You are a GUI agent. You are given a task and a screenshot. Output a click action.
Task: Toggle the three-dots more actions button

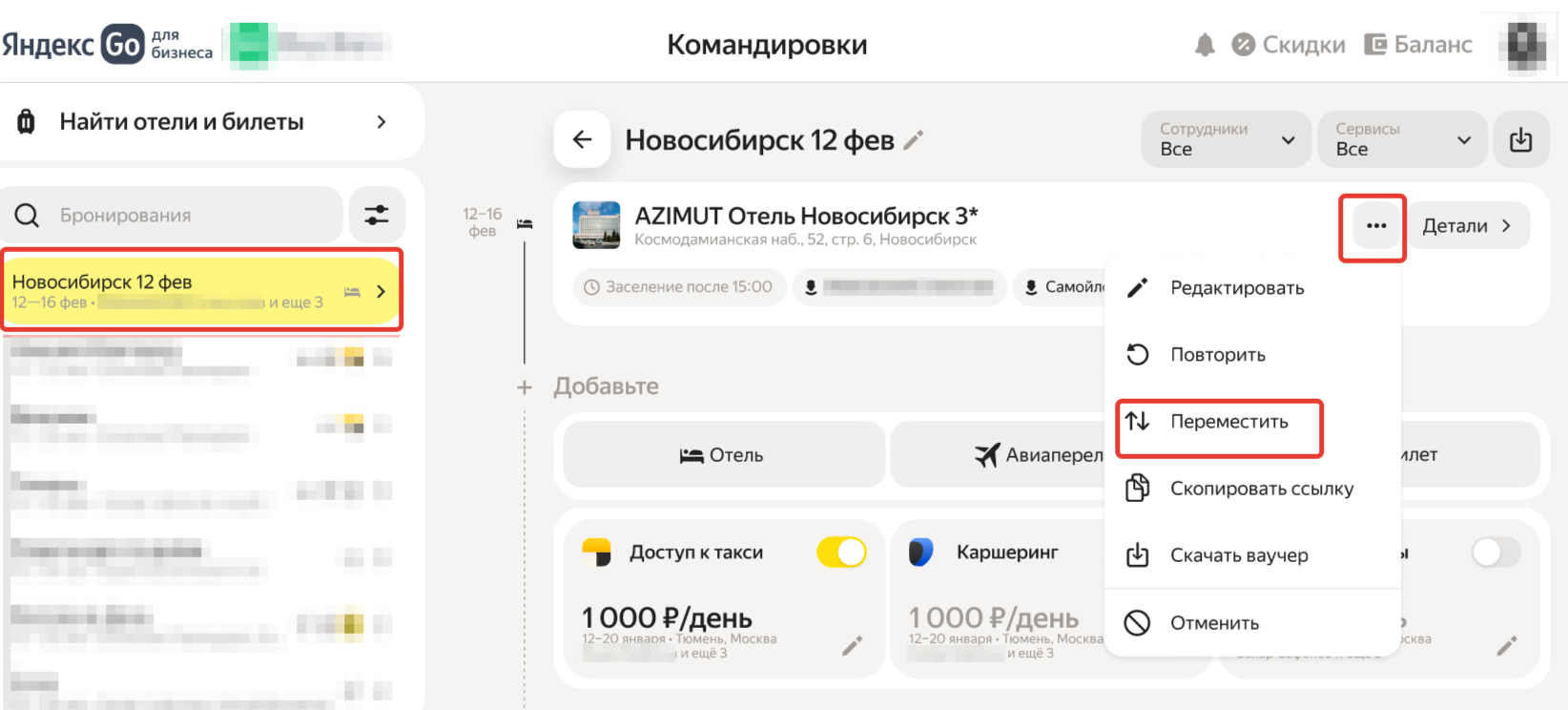pos(1375,226)
